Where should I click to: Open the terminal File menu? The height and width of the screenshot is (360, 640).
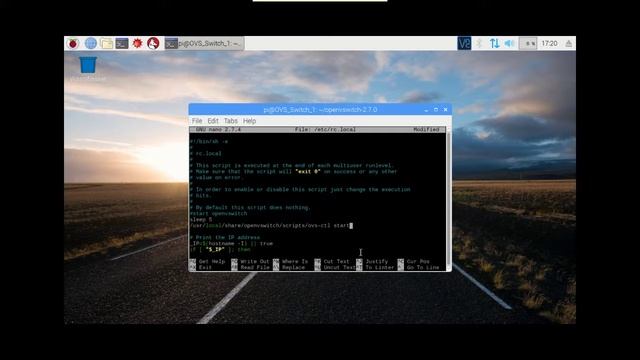(x=197, y=121)
